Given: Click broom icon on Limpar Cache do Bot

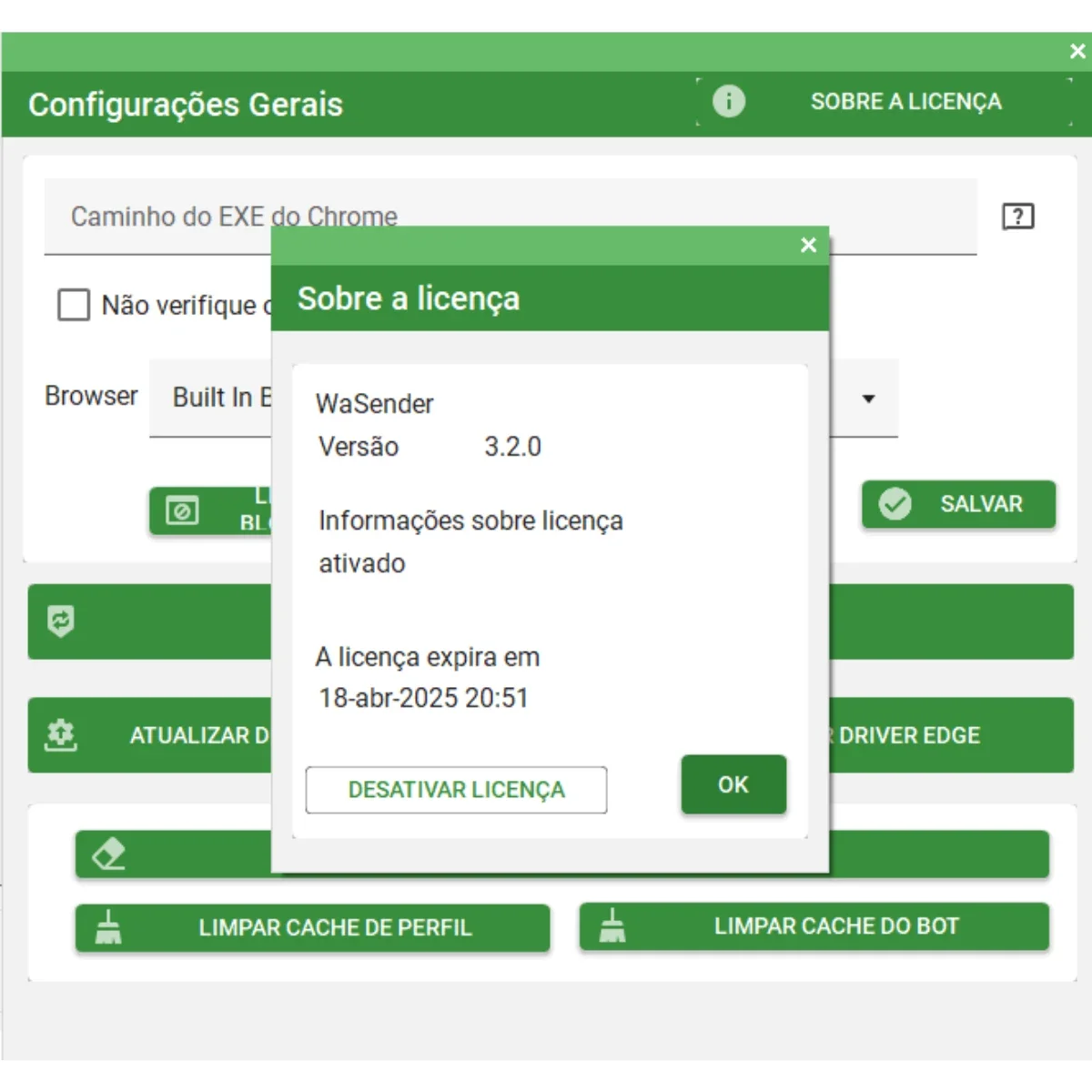Looking at the screenshot, I should pos(612,925).
